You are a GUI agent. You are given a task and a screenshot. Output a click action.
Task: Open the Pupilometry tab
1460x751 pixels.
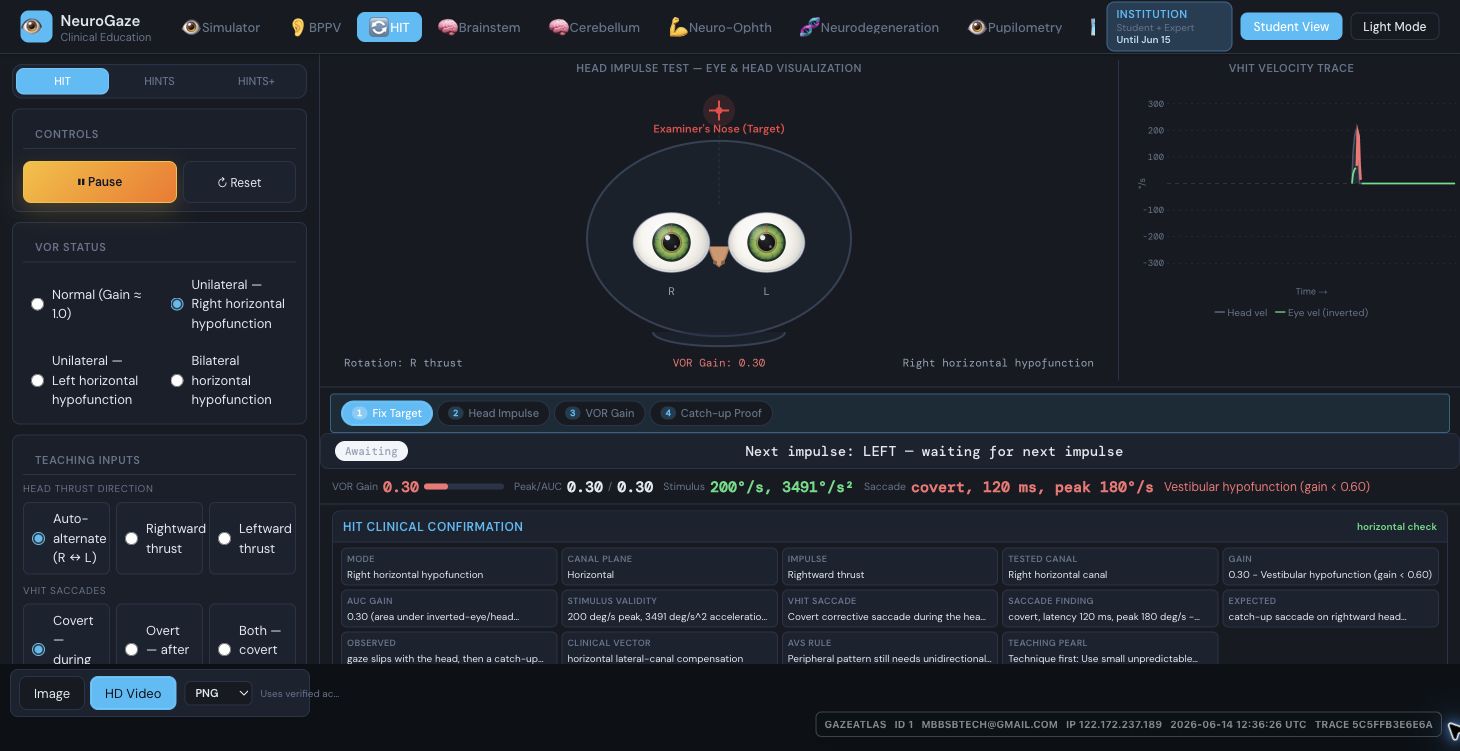tap(1014, 27)
